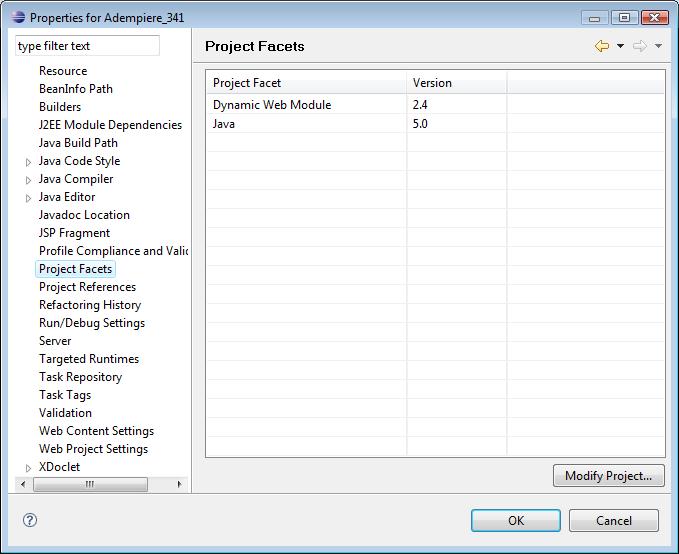679x554 pixels.
Task: Click the Eclipse icon in title bar
Action: pyautogui.click(x=19, y=17)
